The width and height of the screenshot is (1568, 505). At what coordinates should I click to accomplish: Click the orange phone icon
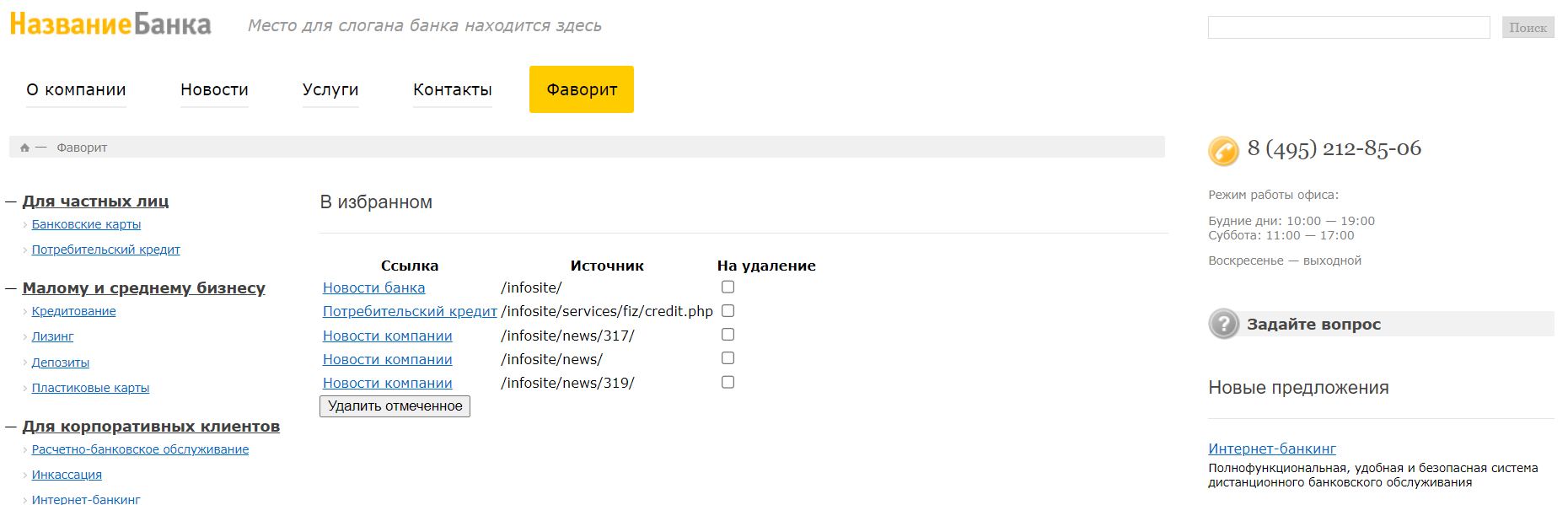coord(1223,151)
